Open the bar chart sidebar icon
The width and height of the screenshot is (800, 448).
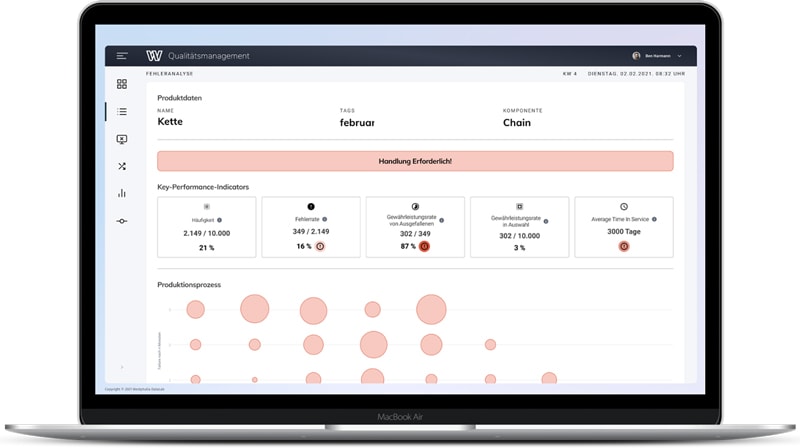coord(121,193)
